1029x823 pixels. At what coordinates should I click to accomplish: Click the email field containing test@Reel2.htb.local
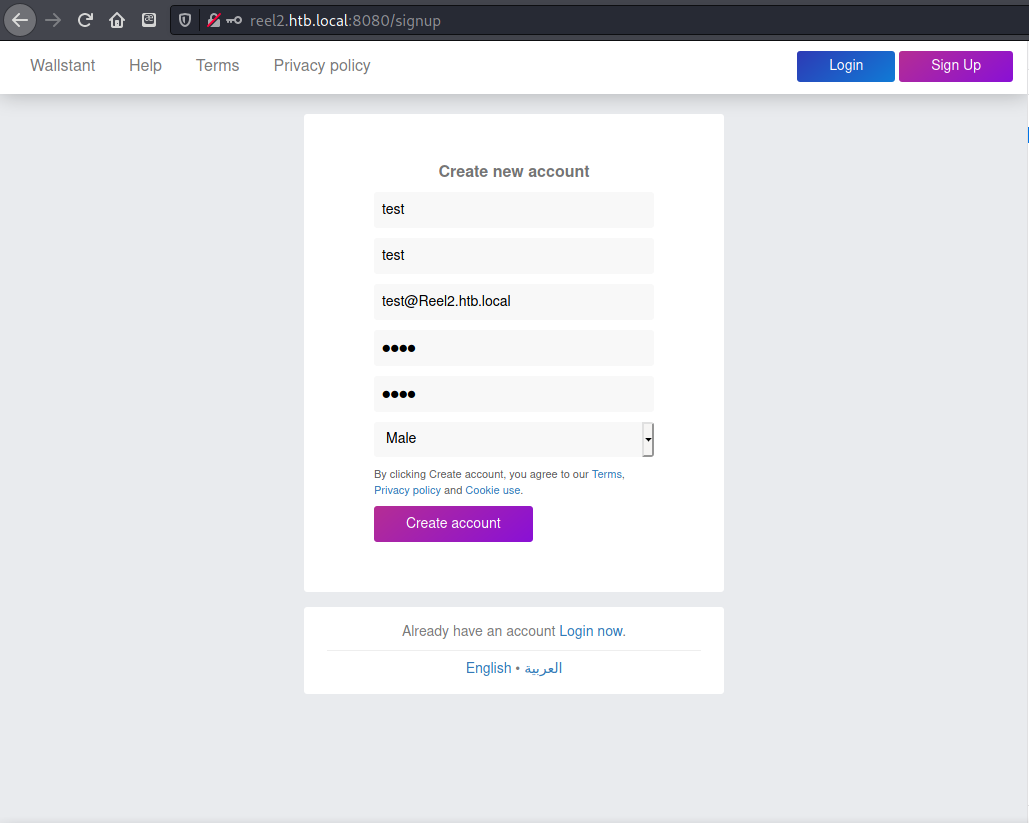513,302
